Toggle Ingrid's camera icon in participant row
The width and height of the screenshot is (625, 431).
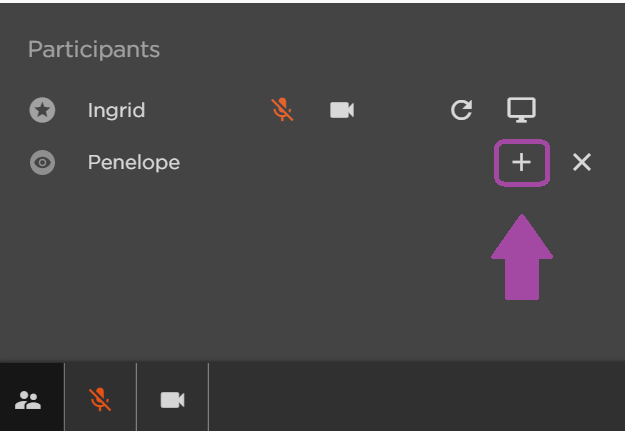[342, 110]
